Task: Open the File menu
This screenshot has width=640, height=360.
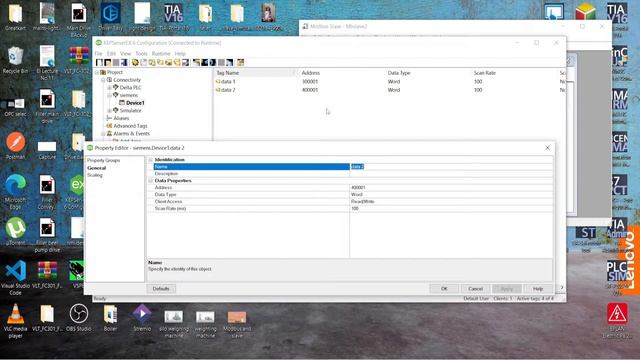Action: click(x=98, y=53)
